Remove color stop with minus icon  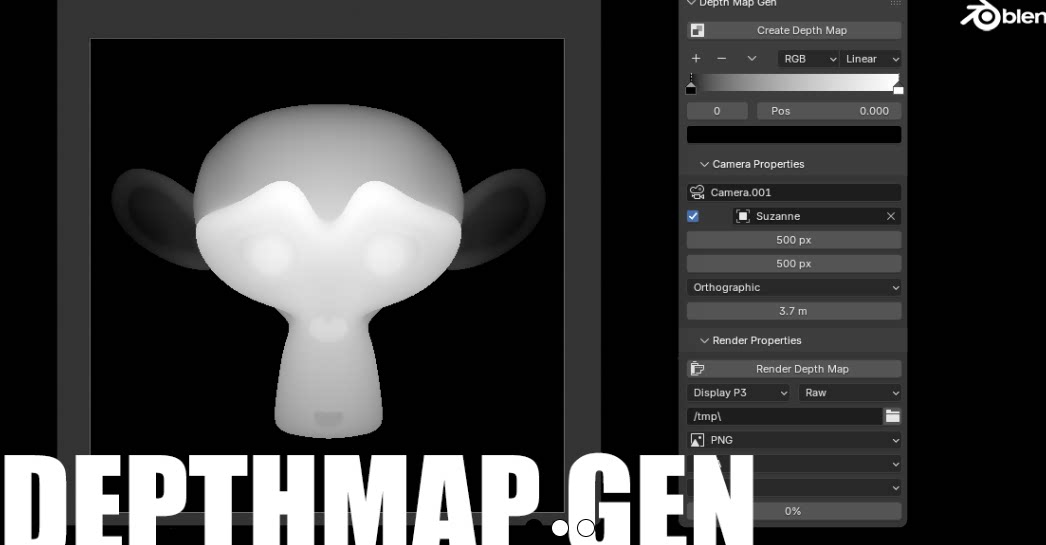721,59
